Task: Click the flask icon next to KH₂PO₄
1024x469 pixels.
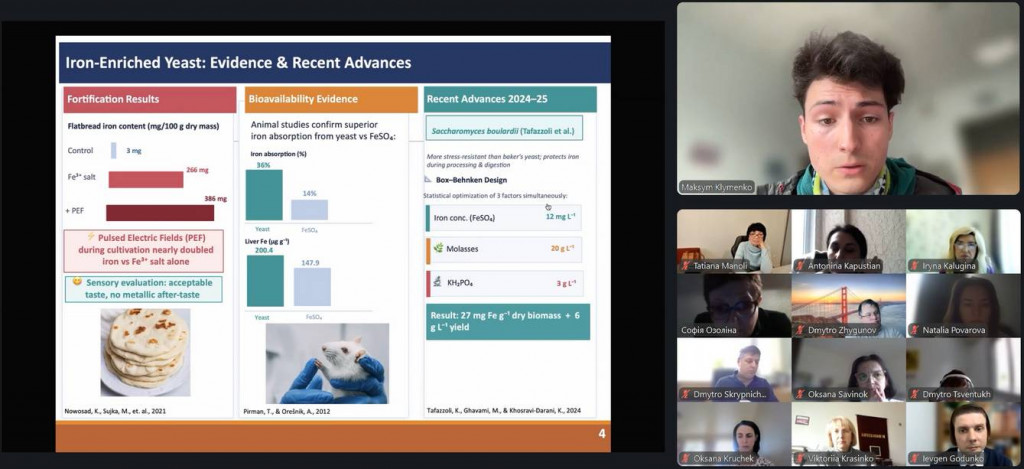Action: point(438,283)
